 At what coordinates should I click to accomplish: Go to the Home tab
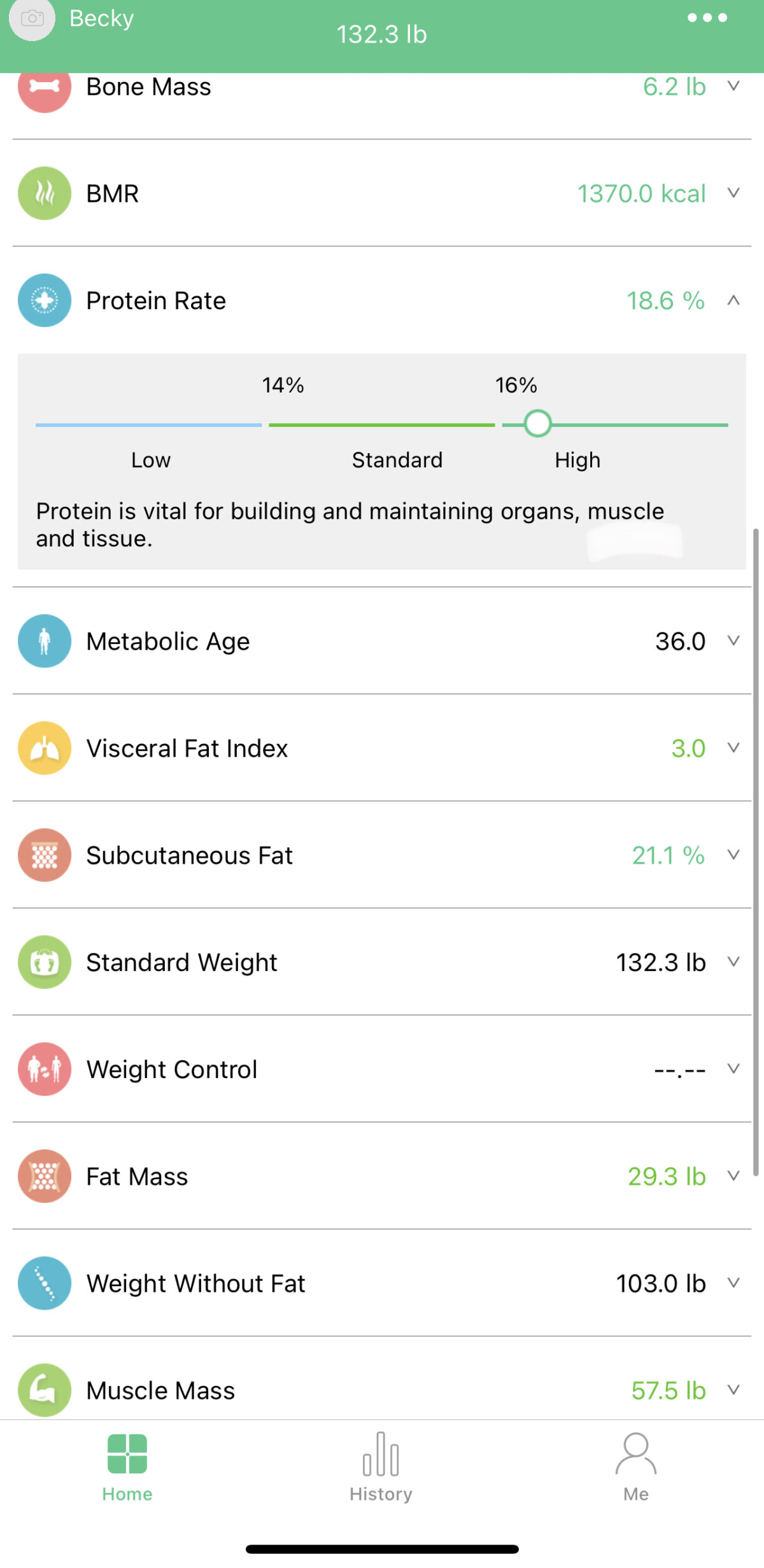[127, 1467]
